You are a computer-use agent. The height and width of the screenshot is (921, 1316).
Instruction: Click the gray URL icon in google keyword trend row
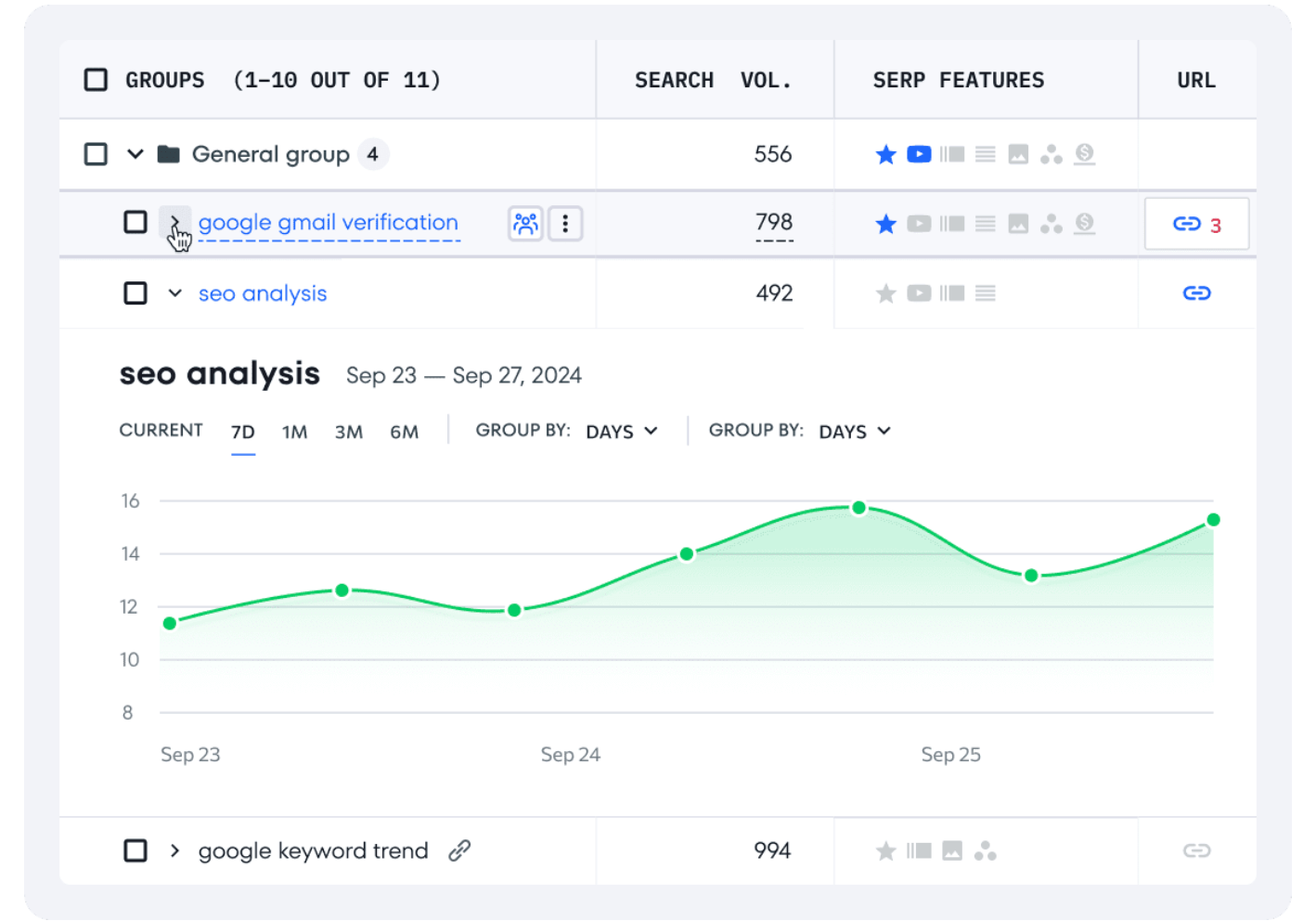point(1196,850)
